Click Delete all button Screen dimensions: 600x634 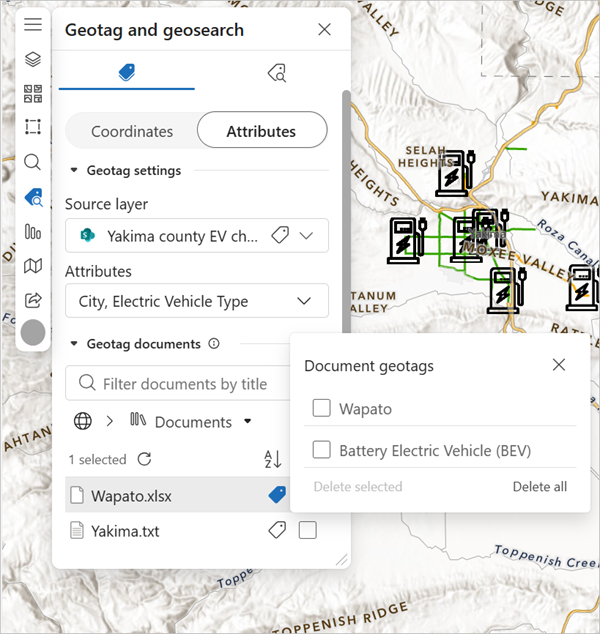540,486
